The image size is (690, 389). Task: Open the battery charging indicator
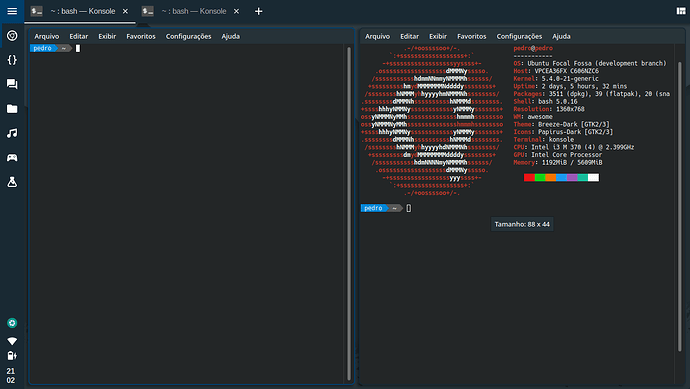pyautogui.click(x=12, y=356)
